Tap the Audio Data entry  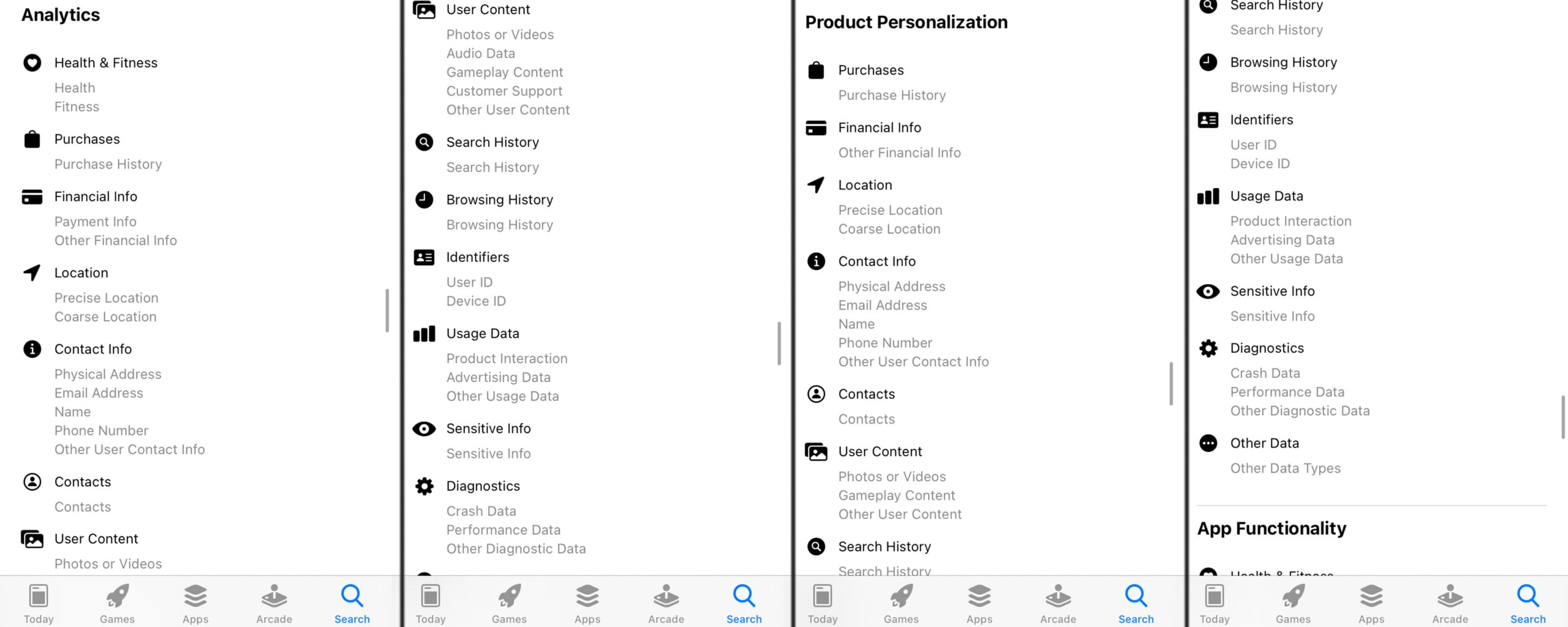[481, 53]
